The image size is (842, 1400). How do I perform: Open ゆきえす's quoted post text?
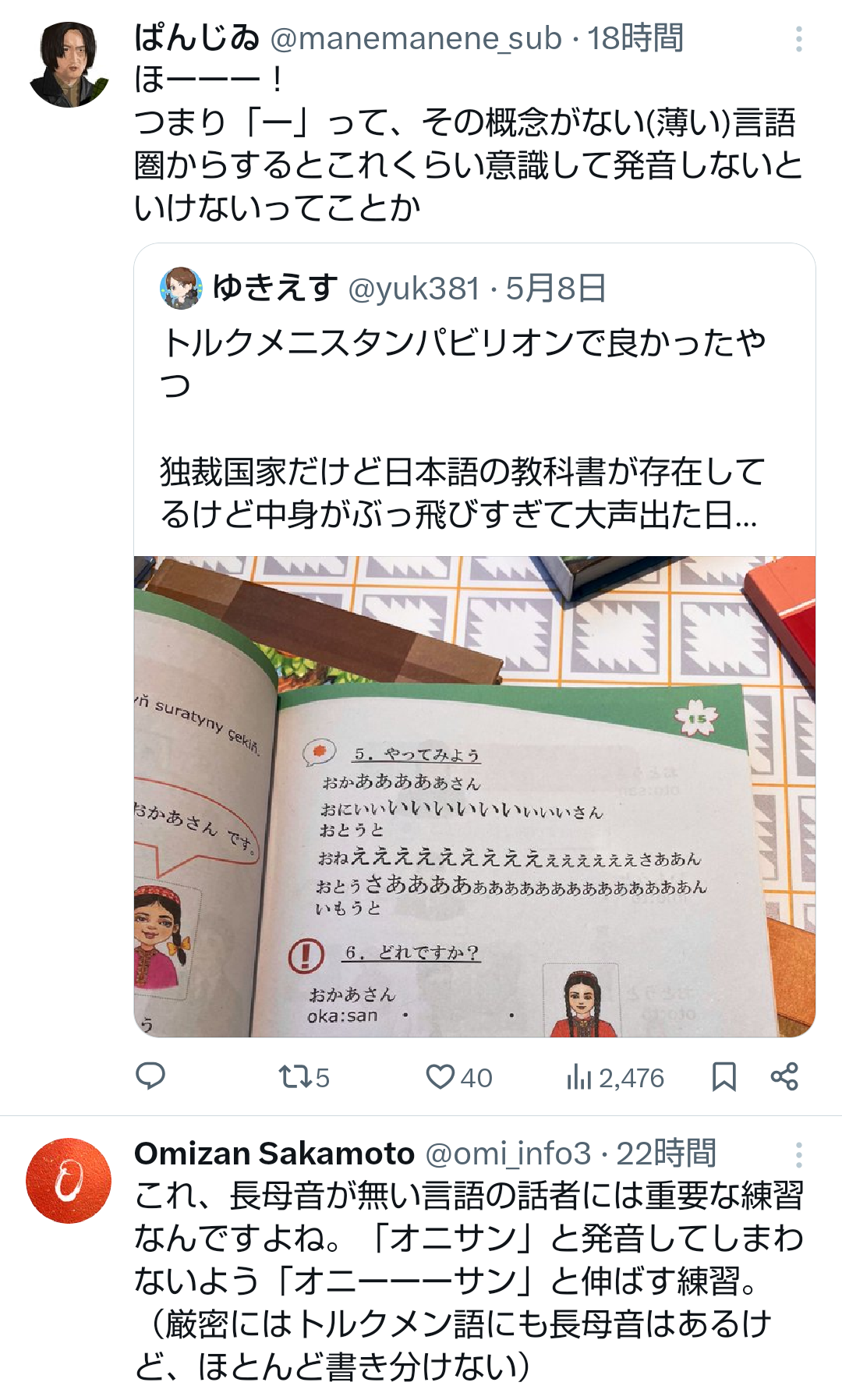(464, 429)
